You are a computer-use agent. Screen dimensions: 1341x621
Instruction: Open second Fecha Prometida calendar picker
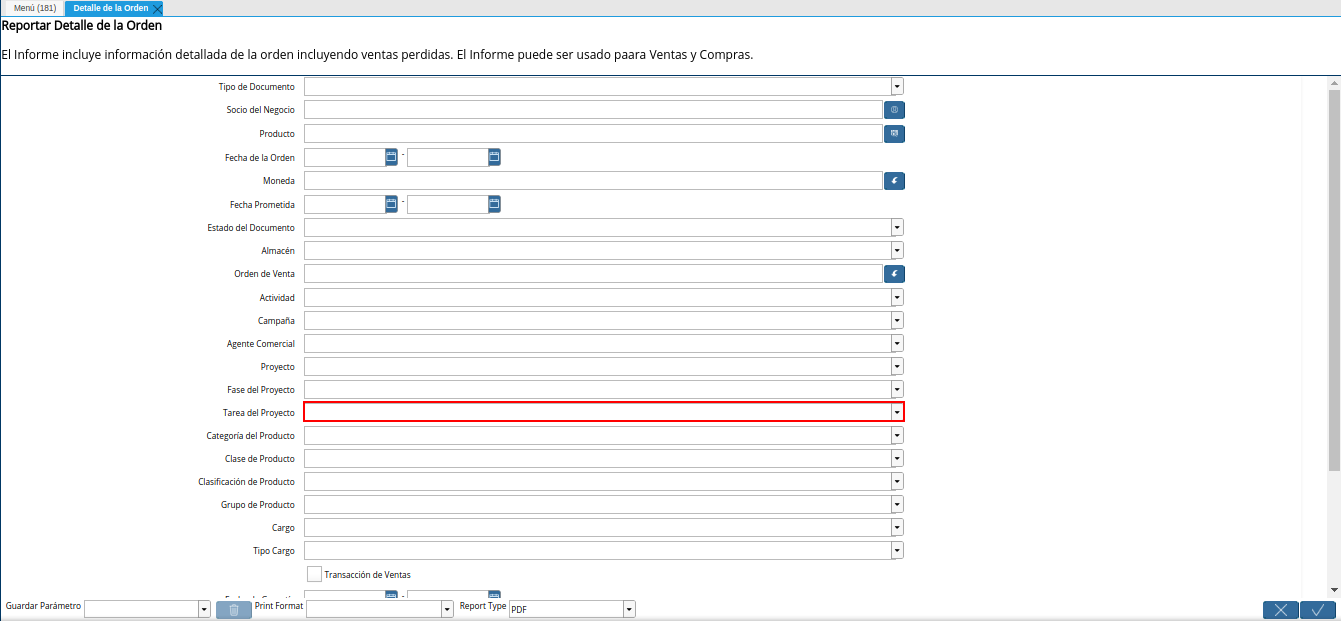[x=494, y=204]
